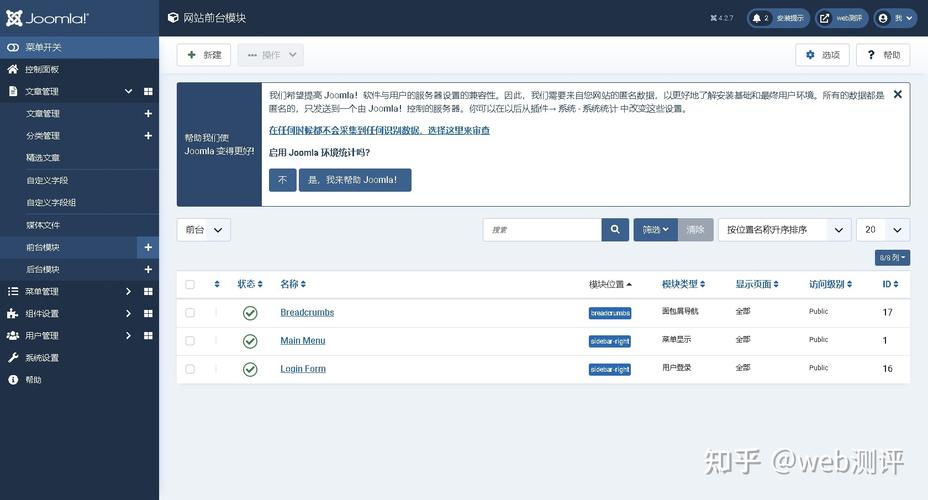Open the 组件设置 dashboard grid icon
928x500 pixels.
(148, 314)
